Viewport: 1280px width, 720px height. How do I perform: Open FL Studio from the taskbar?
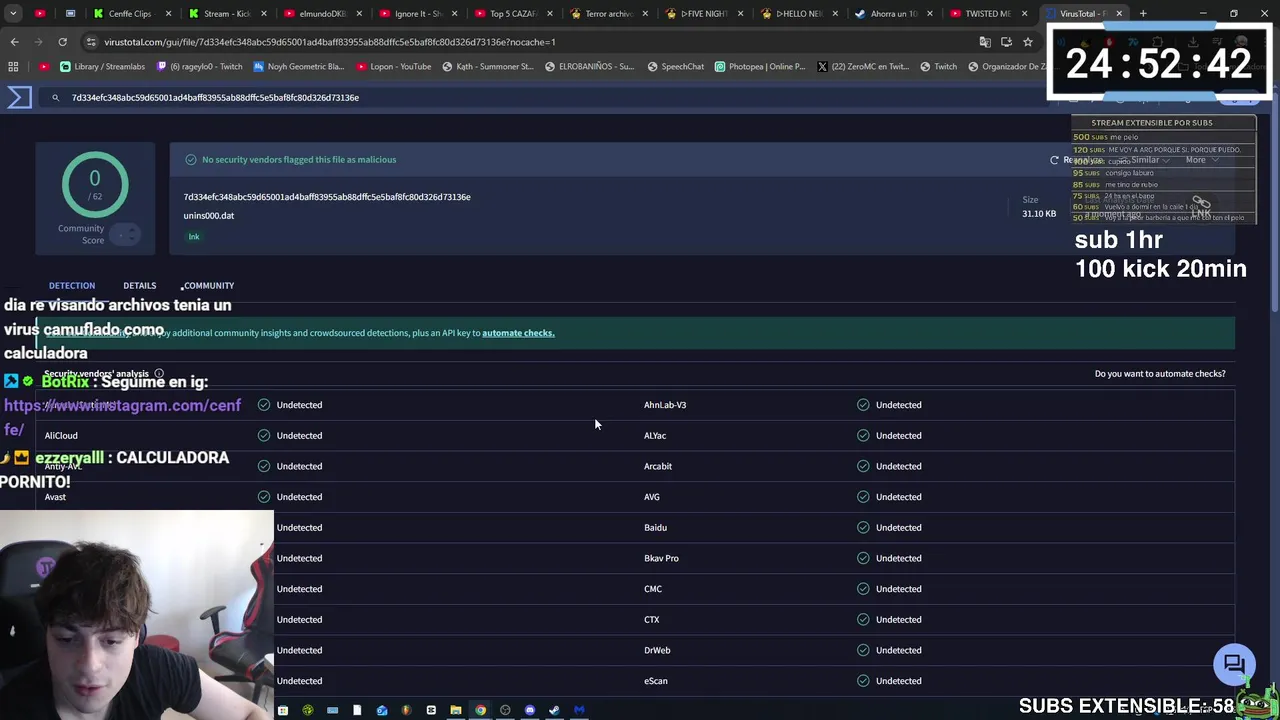pyautogui.click(x=406, y=710)
